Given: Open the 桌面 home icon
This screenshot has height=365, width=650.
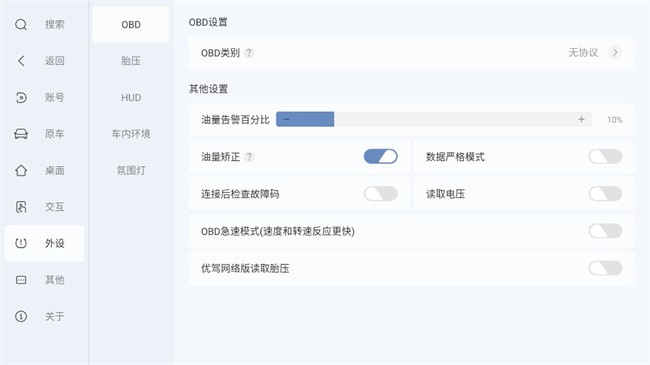Looking at the screenshot, I should click(21, 170).
